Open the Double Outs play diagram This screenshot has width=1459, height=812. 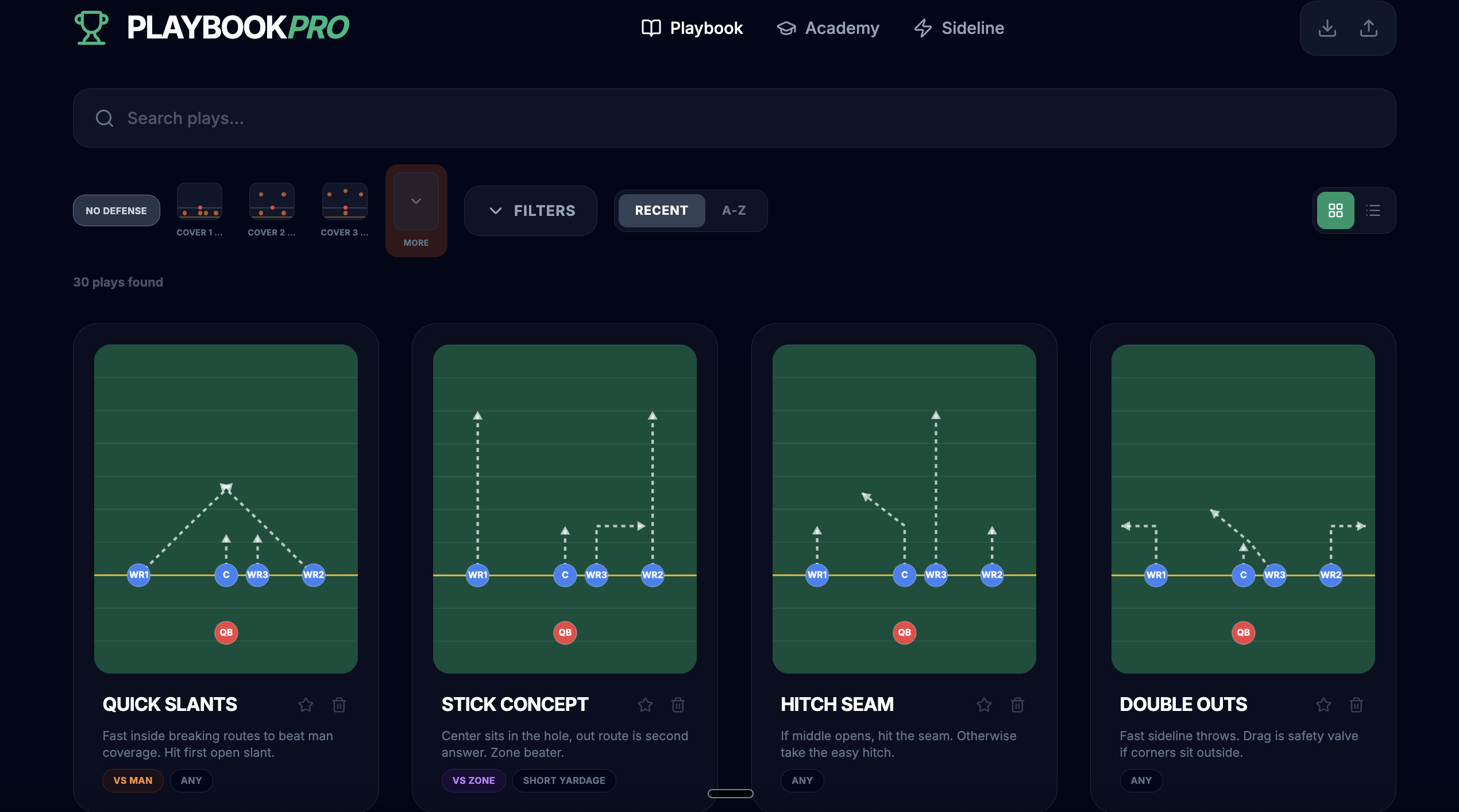coord(1242,509)
